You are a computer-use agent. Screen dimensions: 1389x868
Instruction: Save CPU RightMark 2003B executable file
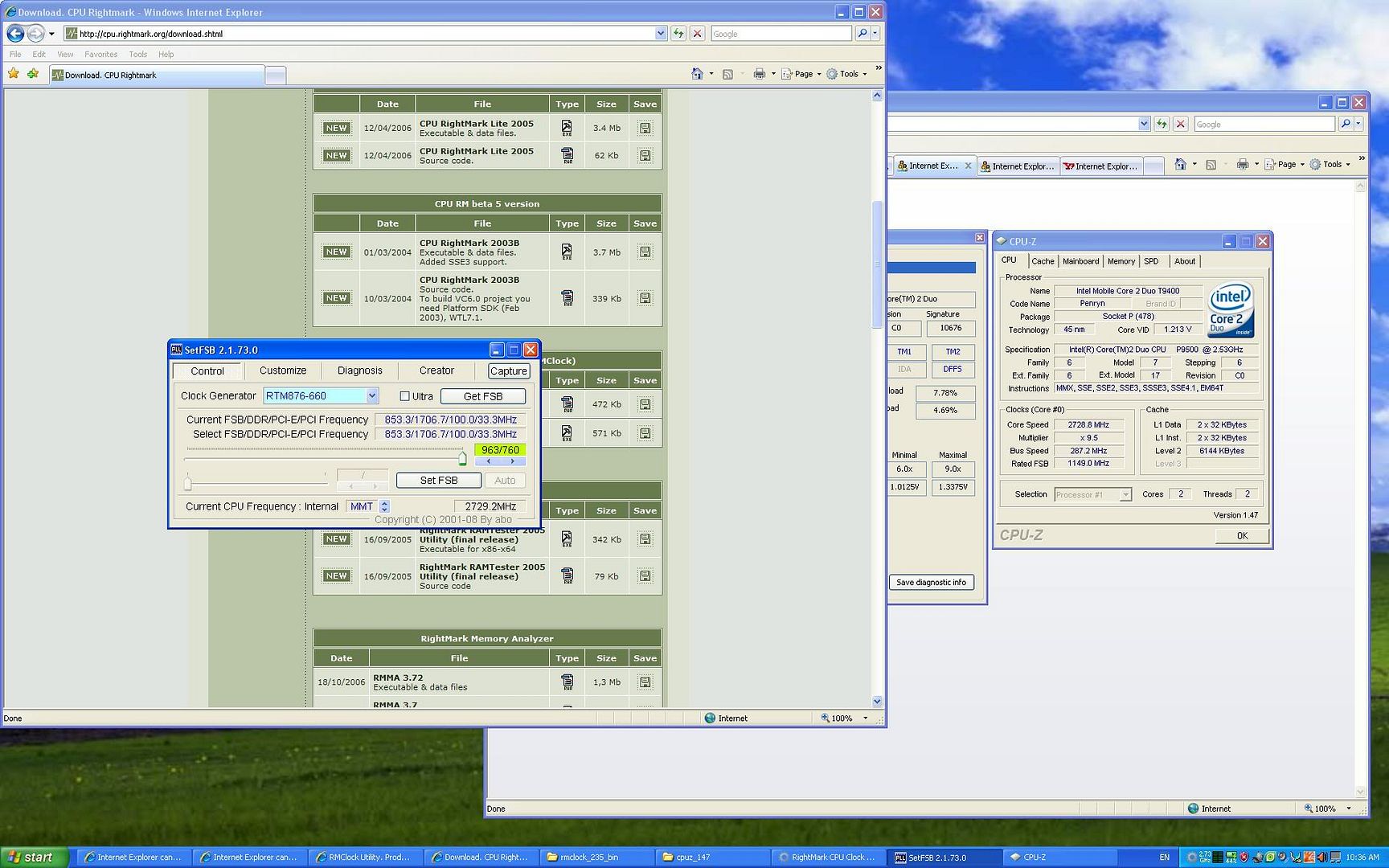[x=645, y=252]
